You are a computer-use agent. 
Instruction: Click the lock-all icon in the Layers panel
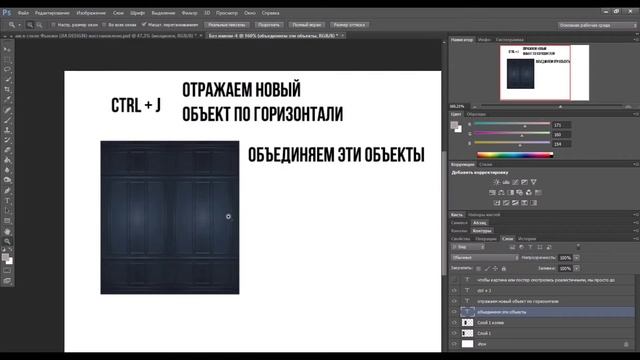[504, 269]
